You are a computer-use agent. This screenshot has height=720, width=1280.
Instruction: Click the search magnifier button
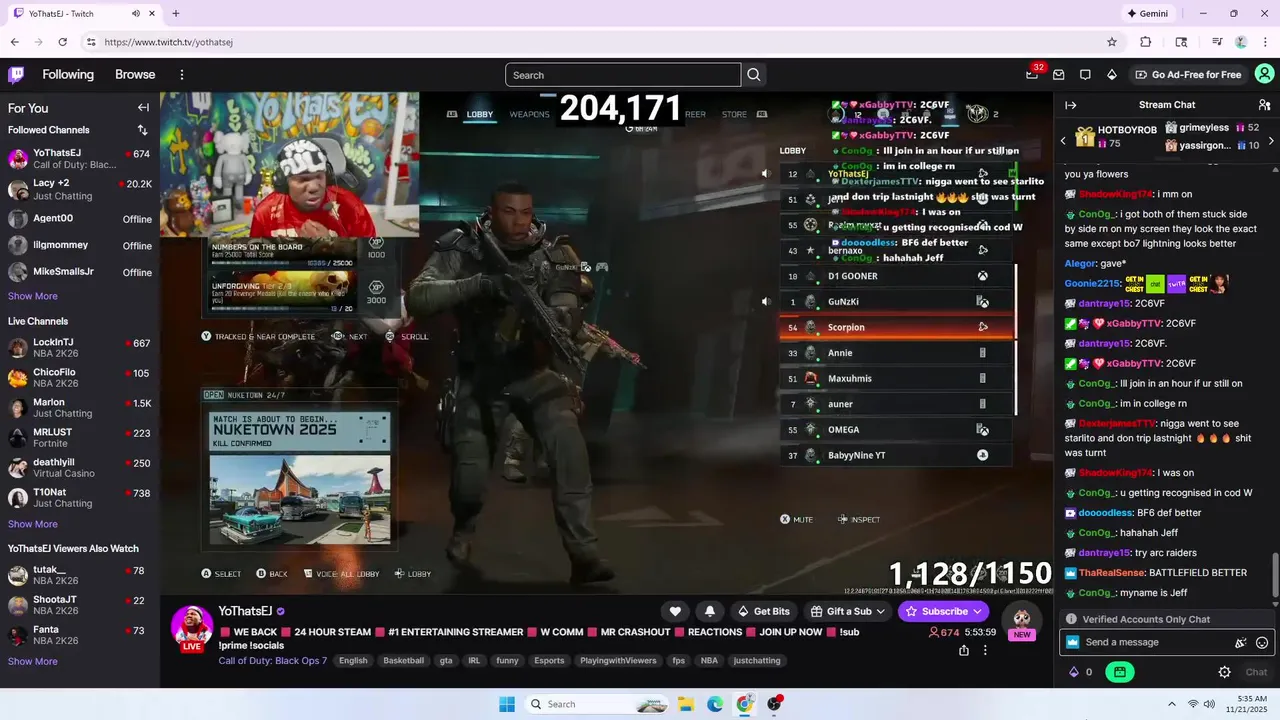click(x=754, y=75)
